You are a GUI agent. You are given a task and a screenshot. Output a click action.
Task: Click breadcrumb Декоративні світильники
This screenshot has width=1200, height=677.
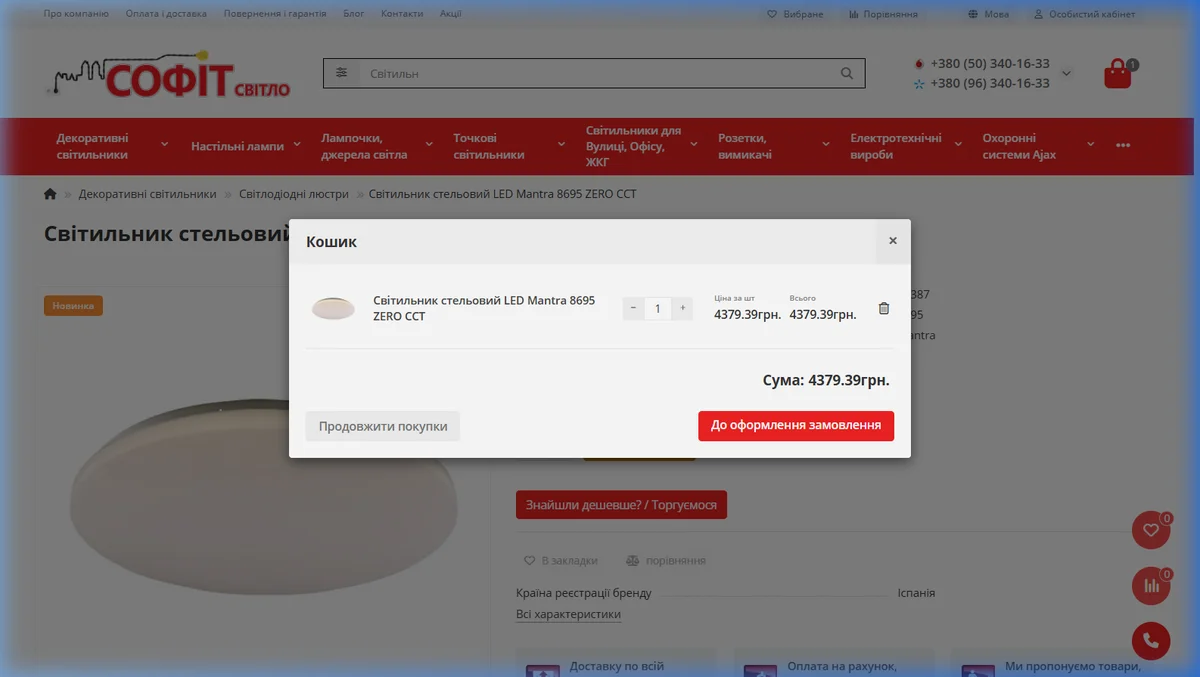147,194
